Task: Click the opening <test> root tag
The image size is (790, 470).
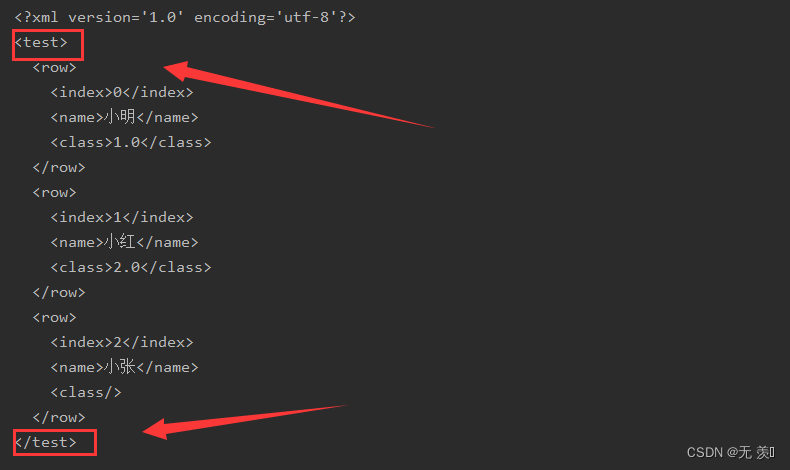Action: pos(41,42)
